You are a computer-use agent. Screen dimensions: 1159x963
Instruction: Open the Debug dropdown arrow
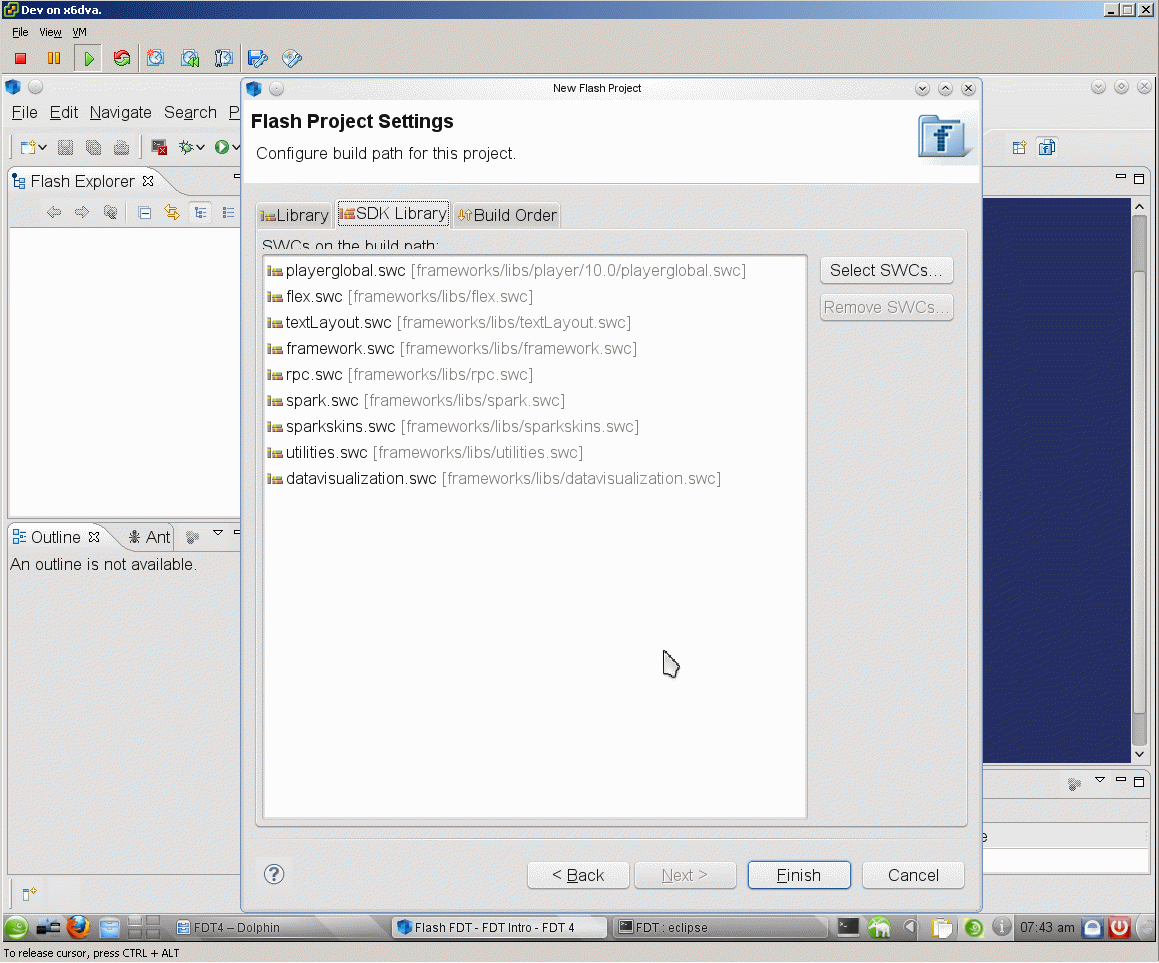tap(200, 147)
